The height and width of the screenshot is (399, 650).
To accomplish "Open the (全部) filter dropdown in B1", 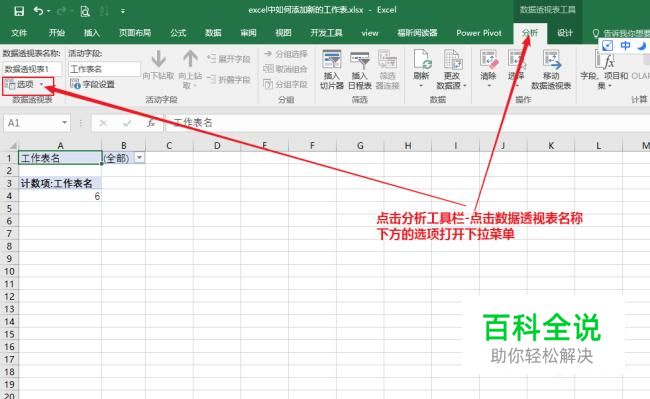I will coord(140,158).
